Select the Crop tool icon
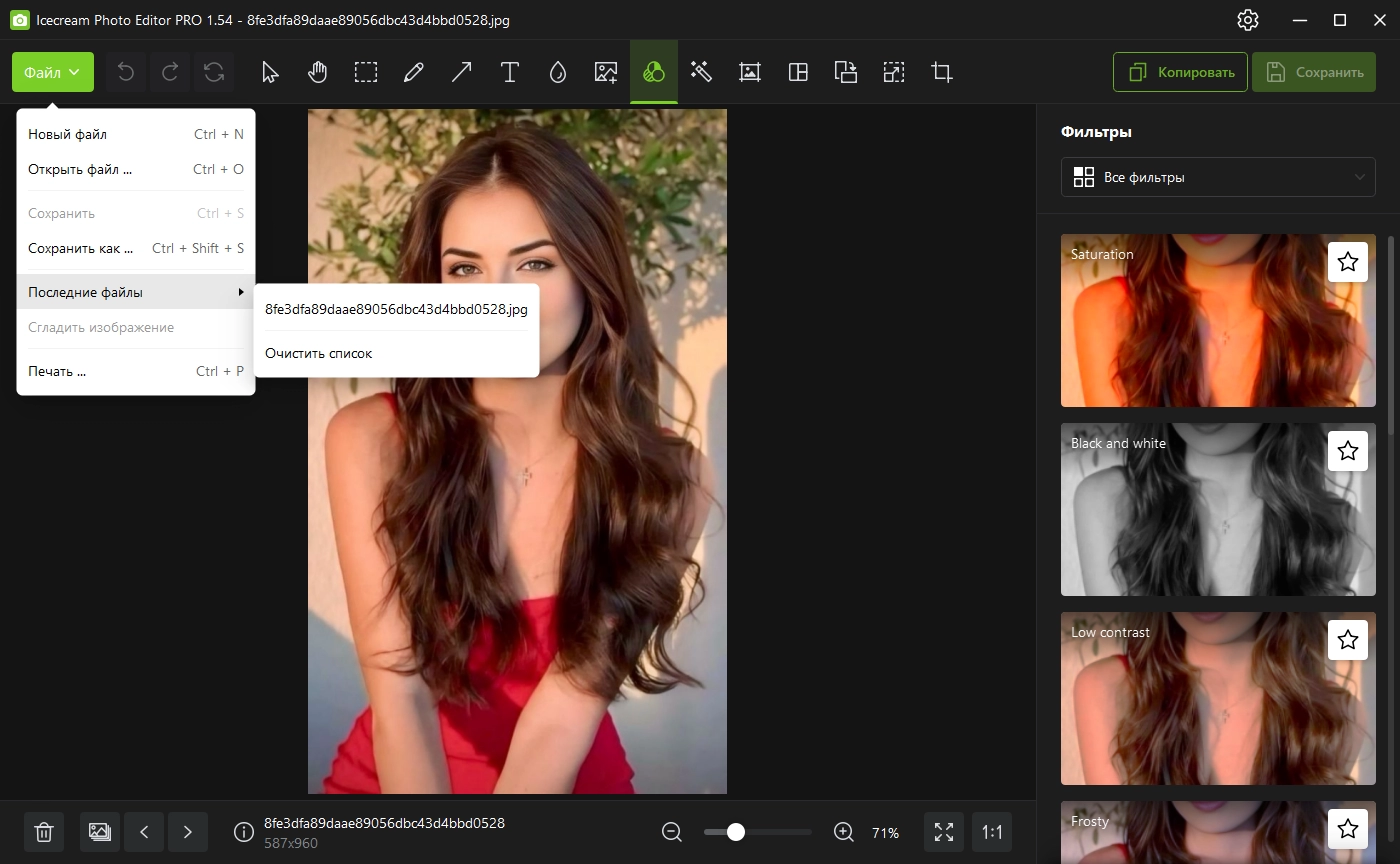Screen dimensions: 1400x864 [x=941, y=72]
